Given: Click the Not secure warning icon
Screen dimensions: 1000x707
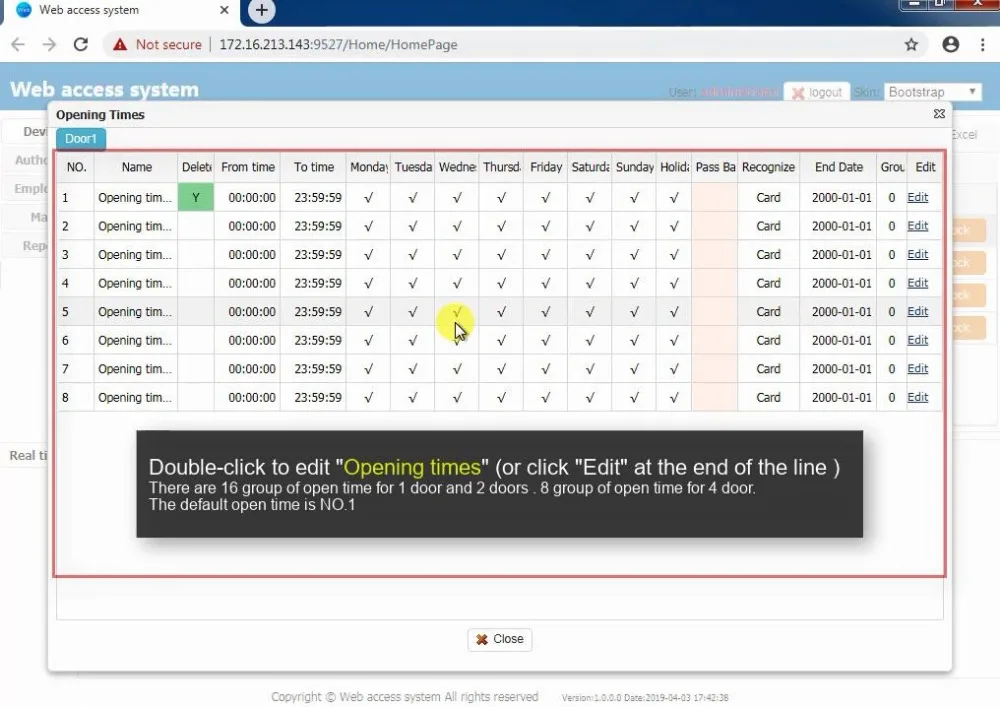Looking at the screenshot, I should click(120, 45).
